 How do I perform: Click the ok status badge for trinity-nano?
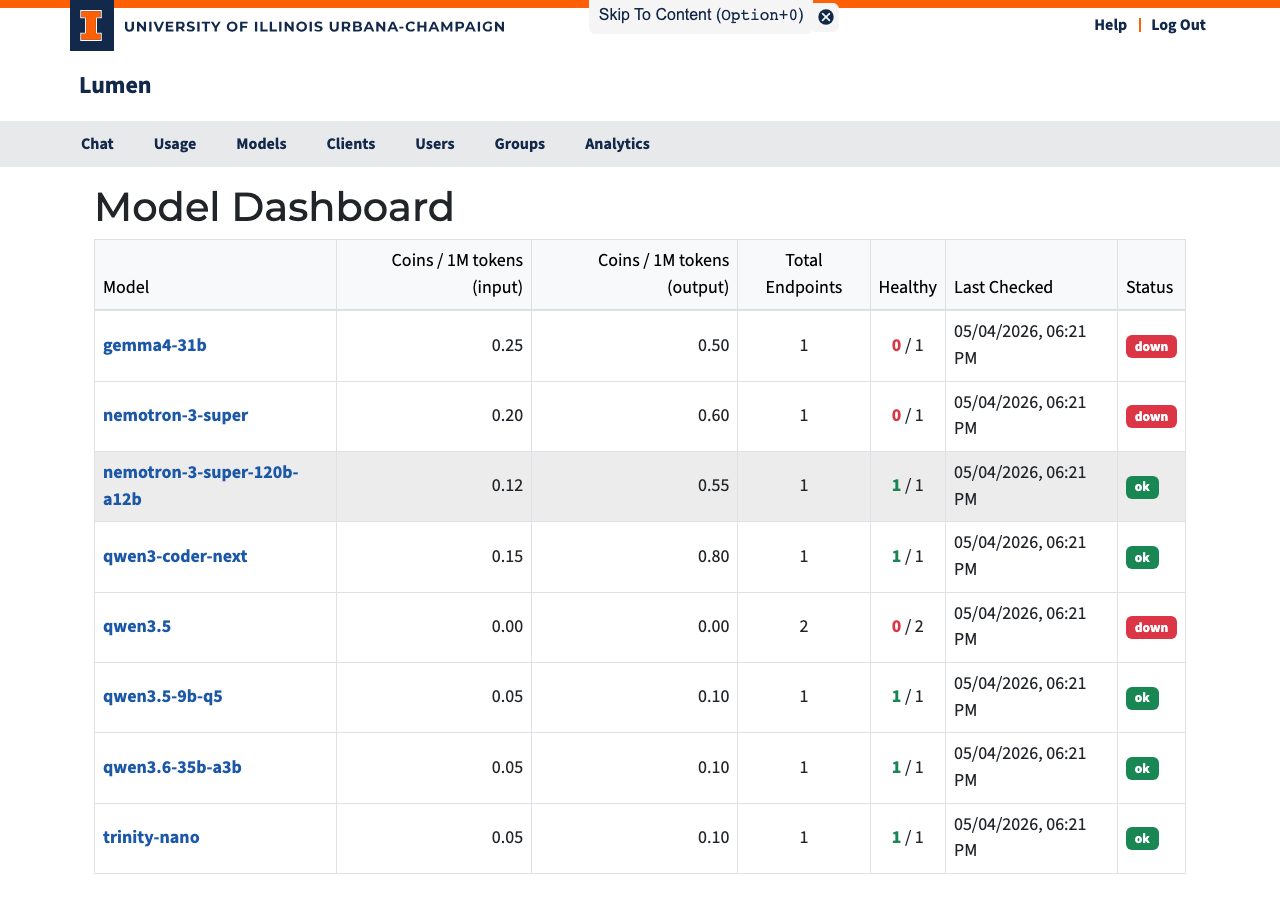(1142, 838)
